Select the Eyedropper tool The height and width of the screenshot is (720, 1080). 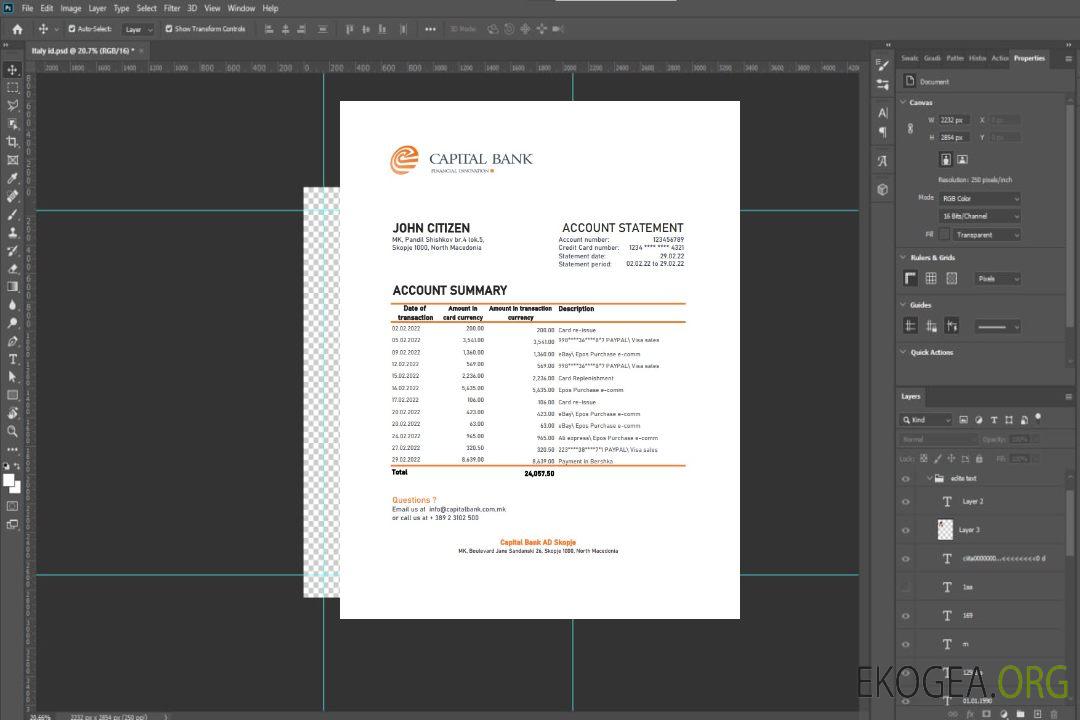pos(12,178)
